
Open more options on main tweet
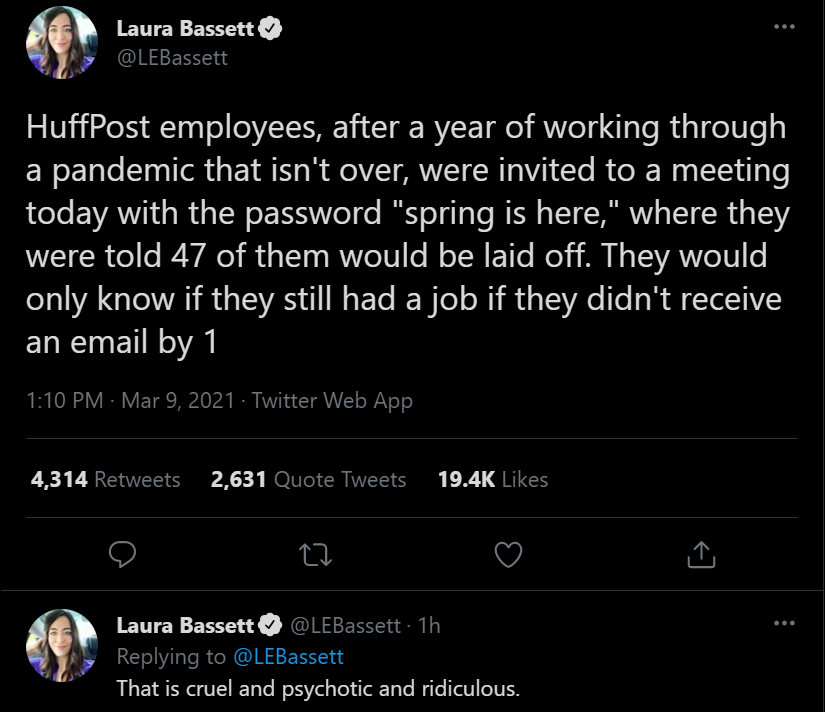point(785,26)
